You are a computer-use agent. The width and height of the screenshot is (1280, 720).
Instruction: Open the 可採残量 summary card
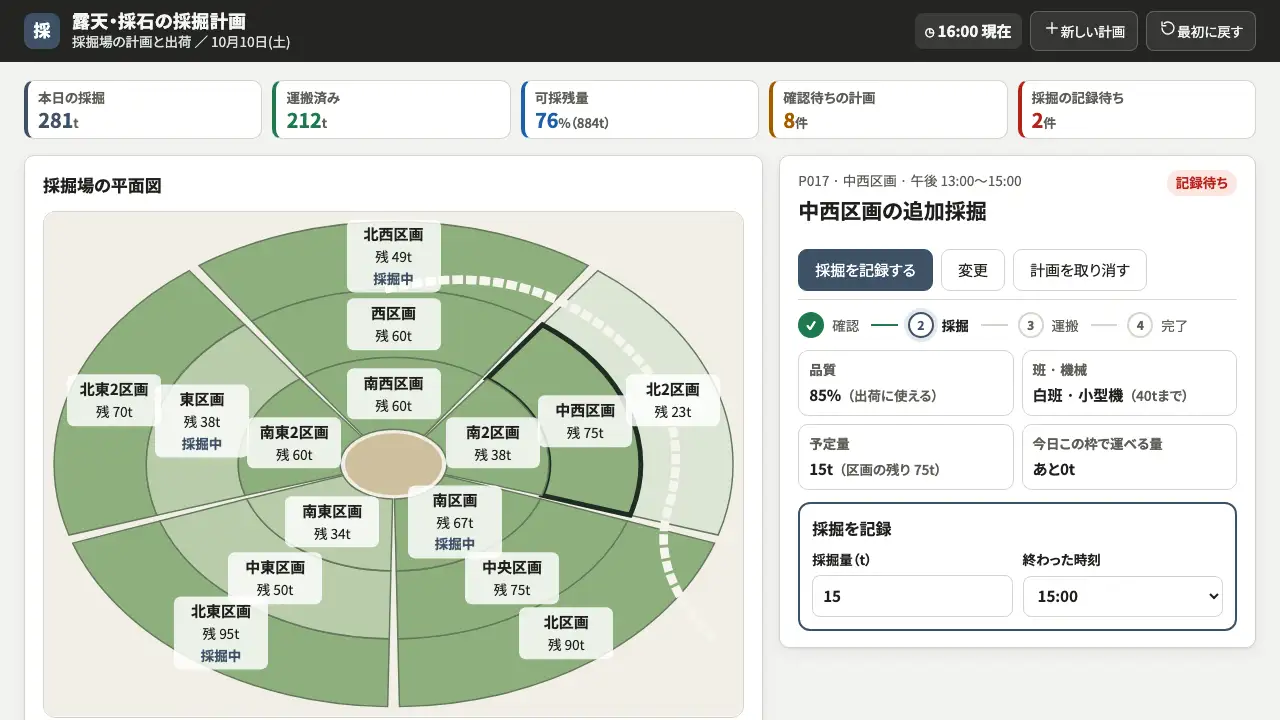pyautogui.click(x=640, y=110)
